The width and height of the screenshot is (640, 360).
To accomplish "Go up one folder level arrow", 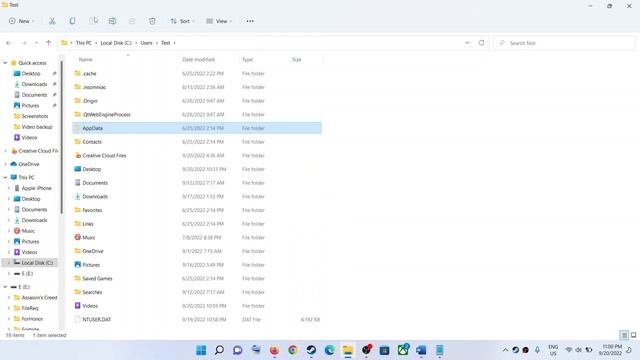I will pyautogui.click(x=48, y=43).
